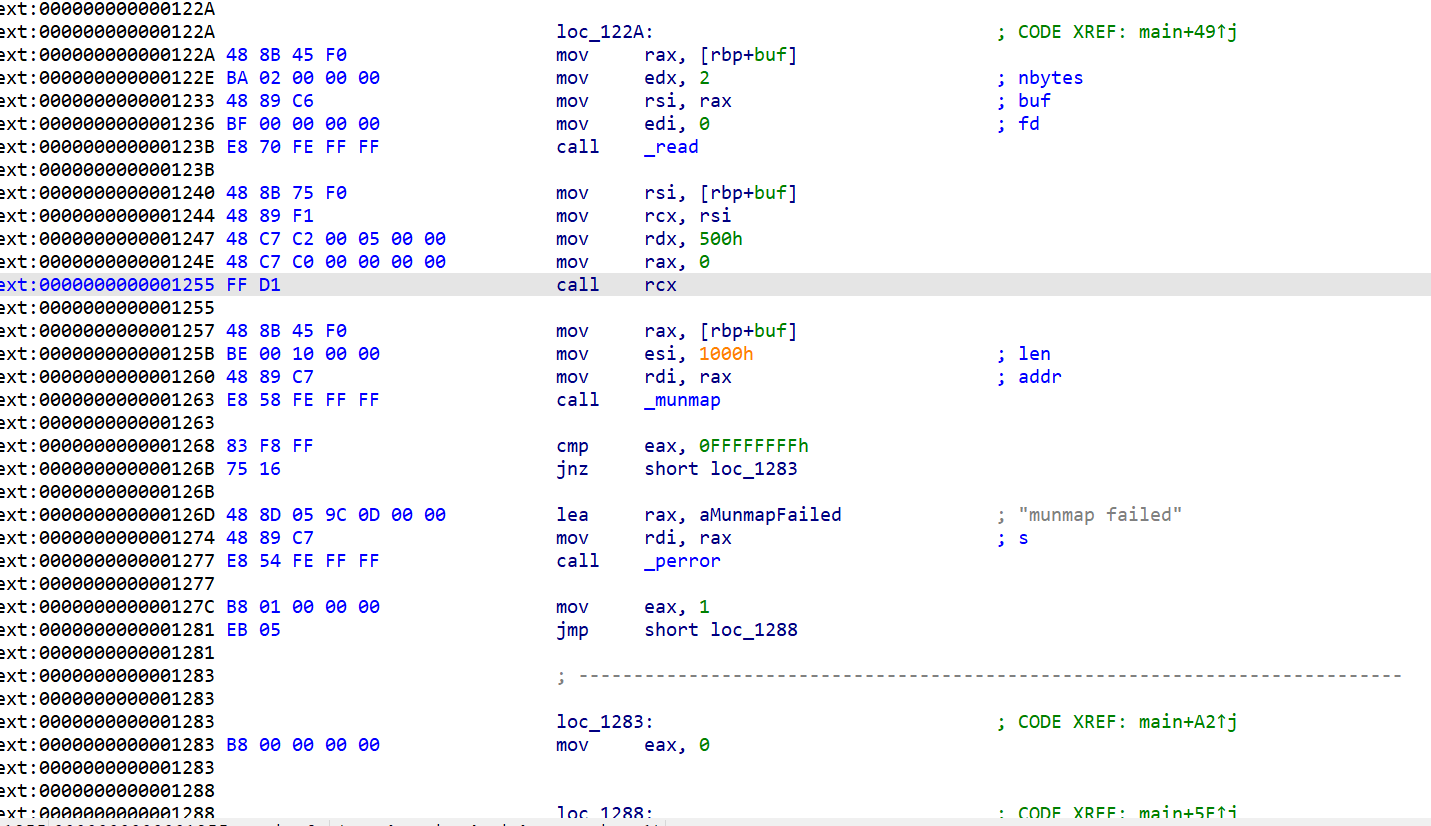Select the "munmap failed" comment text
The image size is (1431, 826).
click(x=1098, y=514)
